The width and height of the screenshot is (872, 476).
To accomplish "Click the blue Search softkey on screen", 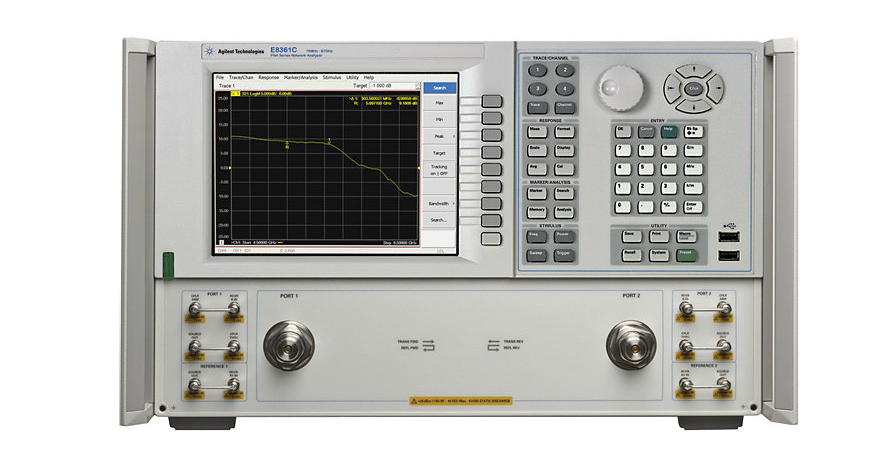I will click(x=439, y=88).
